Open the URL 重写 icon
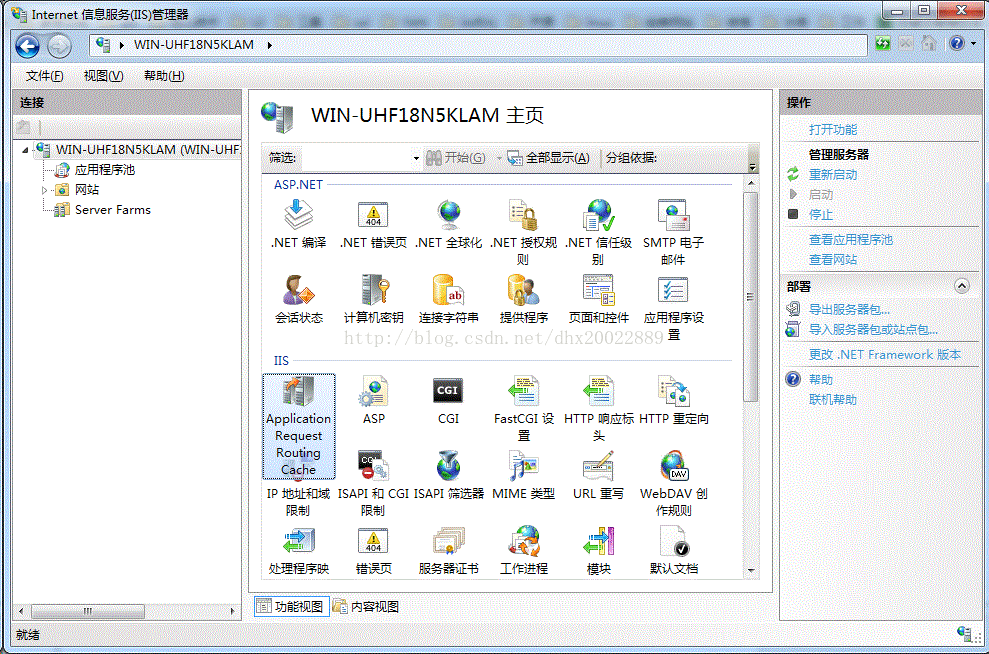The height and width of the screenshot is (654, 989). pyautogui.click(x=599, y=466)
